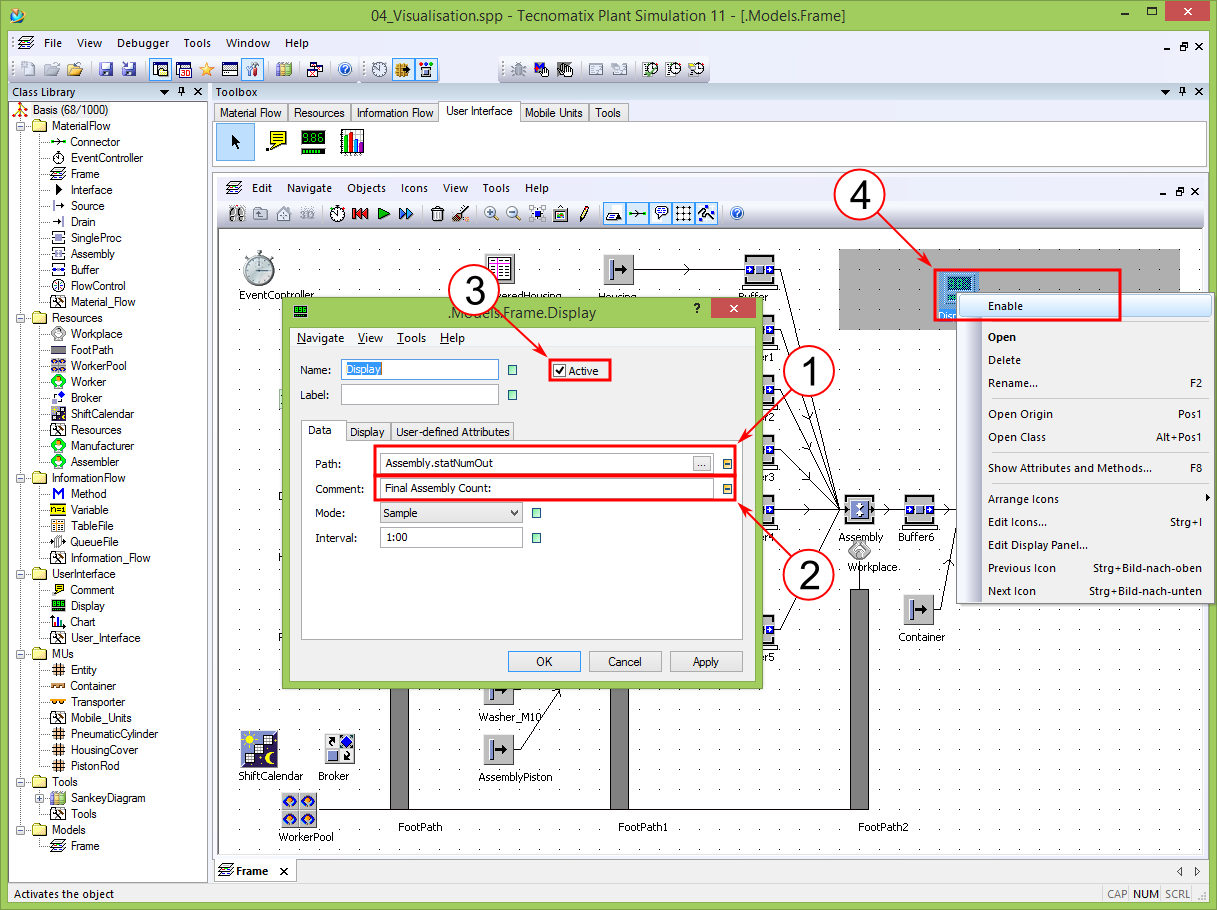Switch to Mobile Units toolbox tab
Image resolution: width=1217 pixels, height=910 pixels.
[554, 113]
